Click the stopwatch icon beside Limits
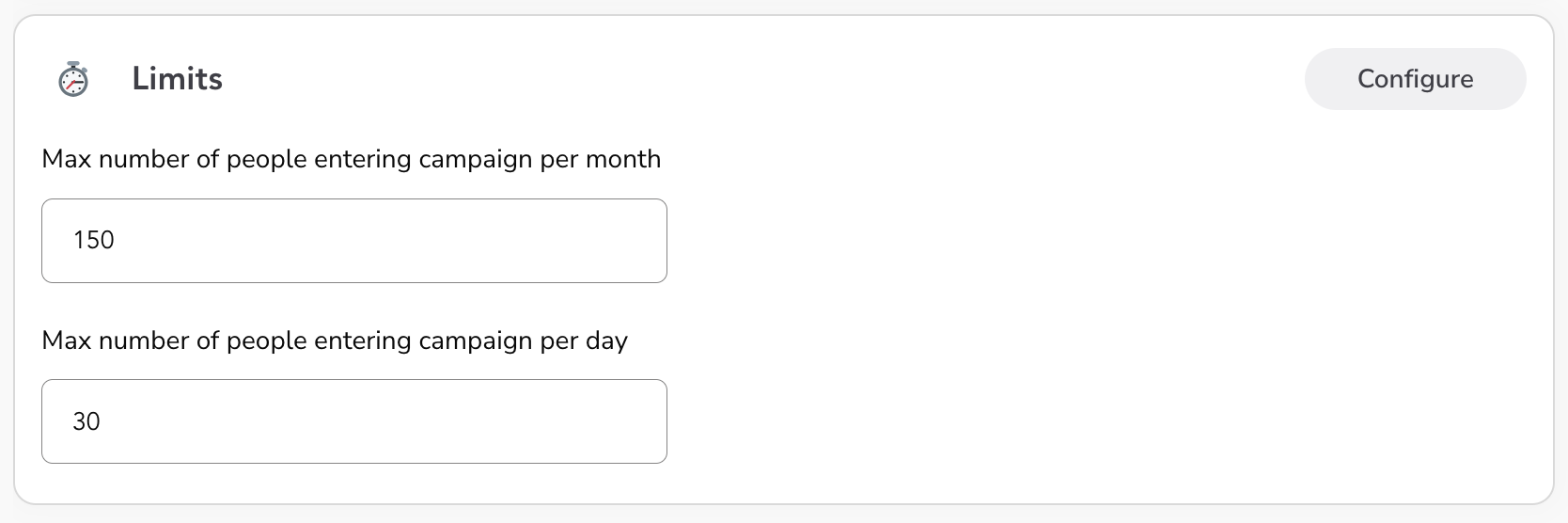The width and height of the screenshot is (1568, 523). pos(73,79)
